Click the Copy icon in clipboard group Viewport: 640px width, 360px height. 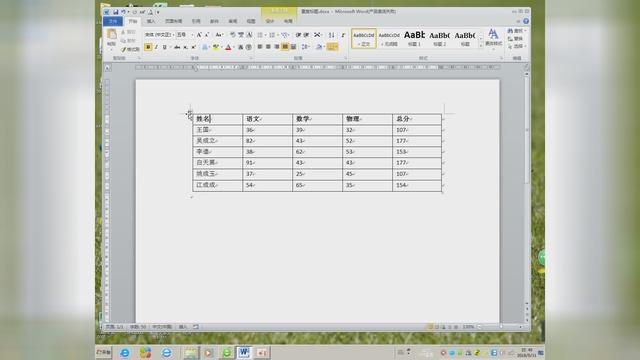coord(123,41)
